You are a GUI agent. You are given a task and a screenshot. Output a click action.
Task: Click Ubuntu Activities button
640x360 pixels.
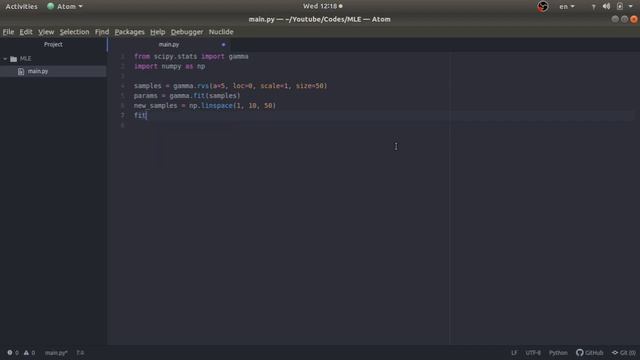[21, 7]
